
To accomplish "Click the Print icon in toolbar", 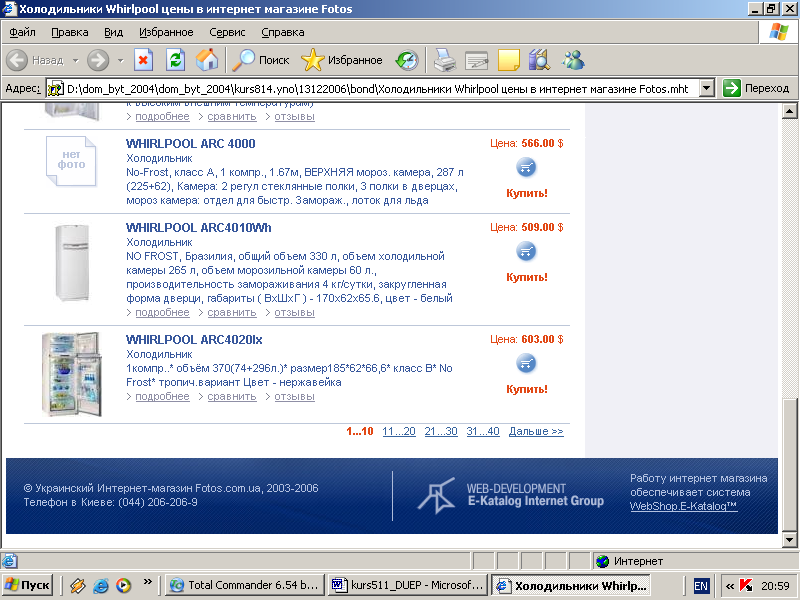I will 444,60.
